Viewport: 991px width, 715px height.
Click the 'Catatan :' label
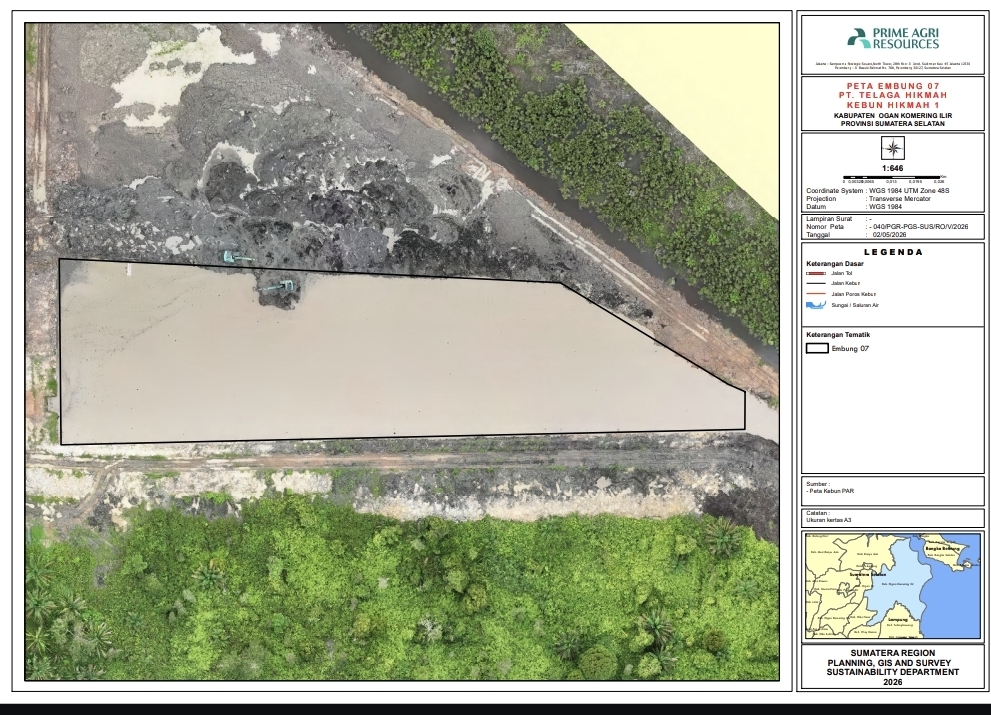pos(818,513)
